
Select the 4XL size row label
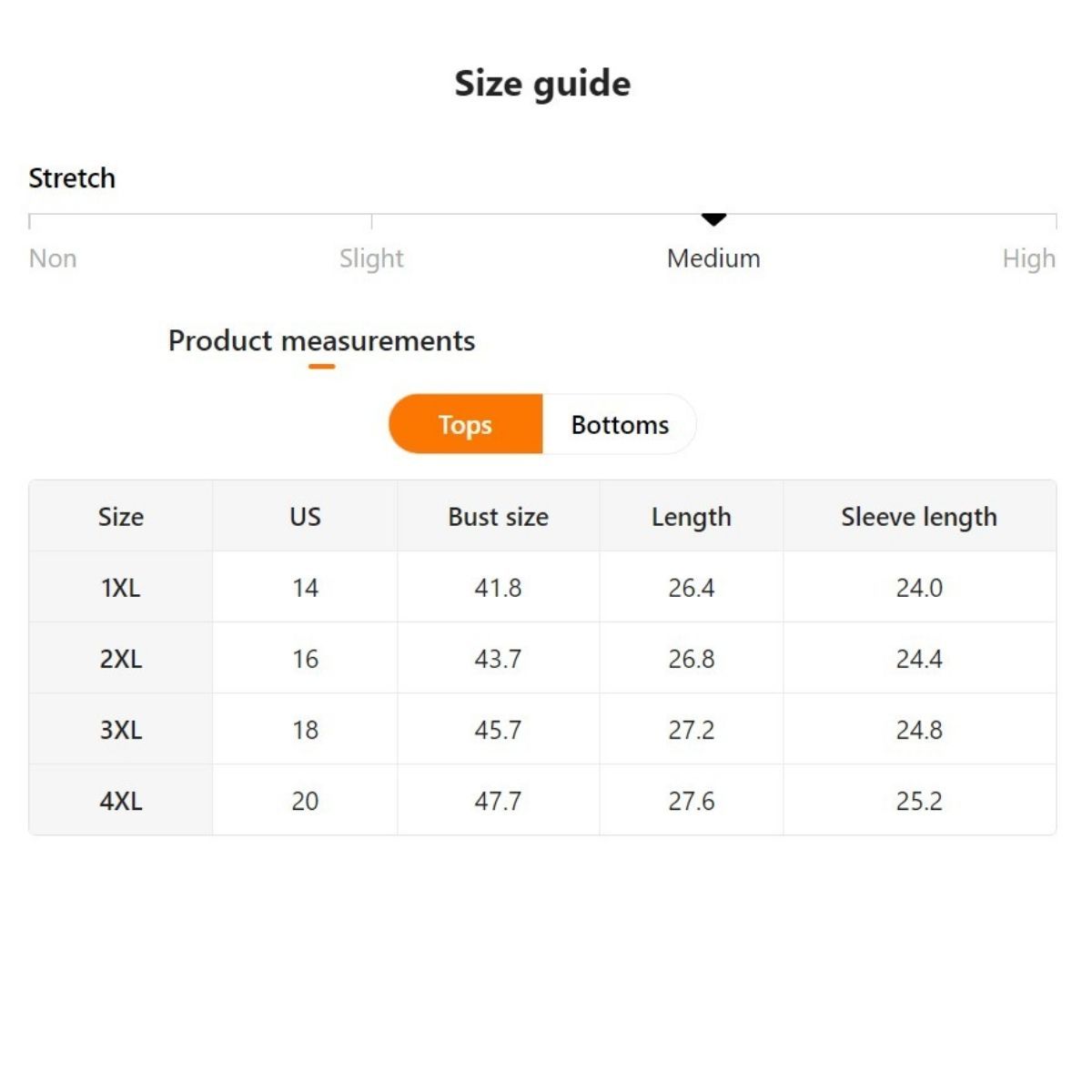coord(121,801)
